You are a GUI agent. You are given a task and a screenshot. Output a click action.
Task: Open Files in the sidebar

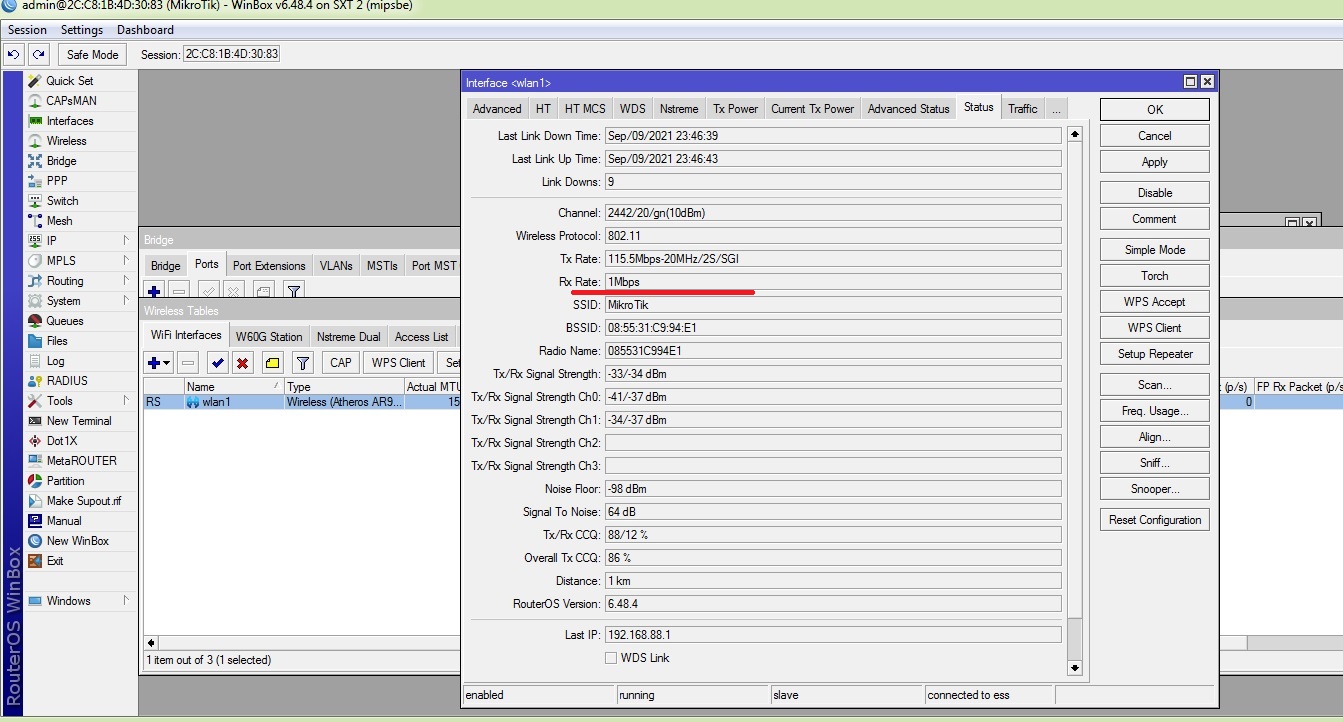57,341
